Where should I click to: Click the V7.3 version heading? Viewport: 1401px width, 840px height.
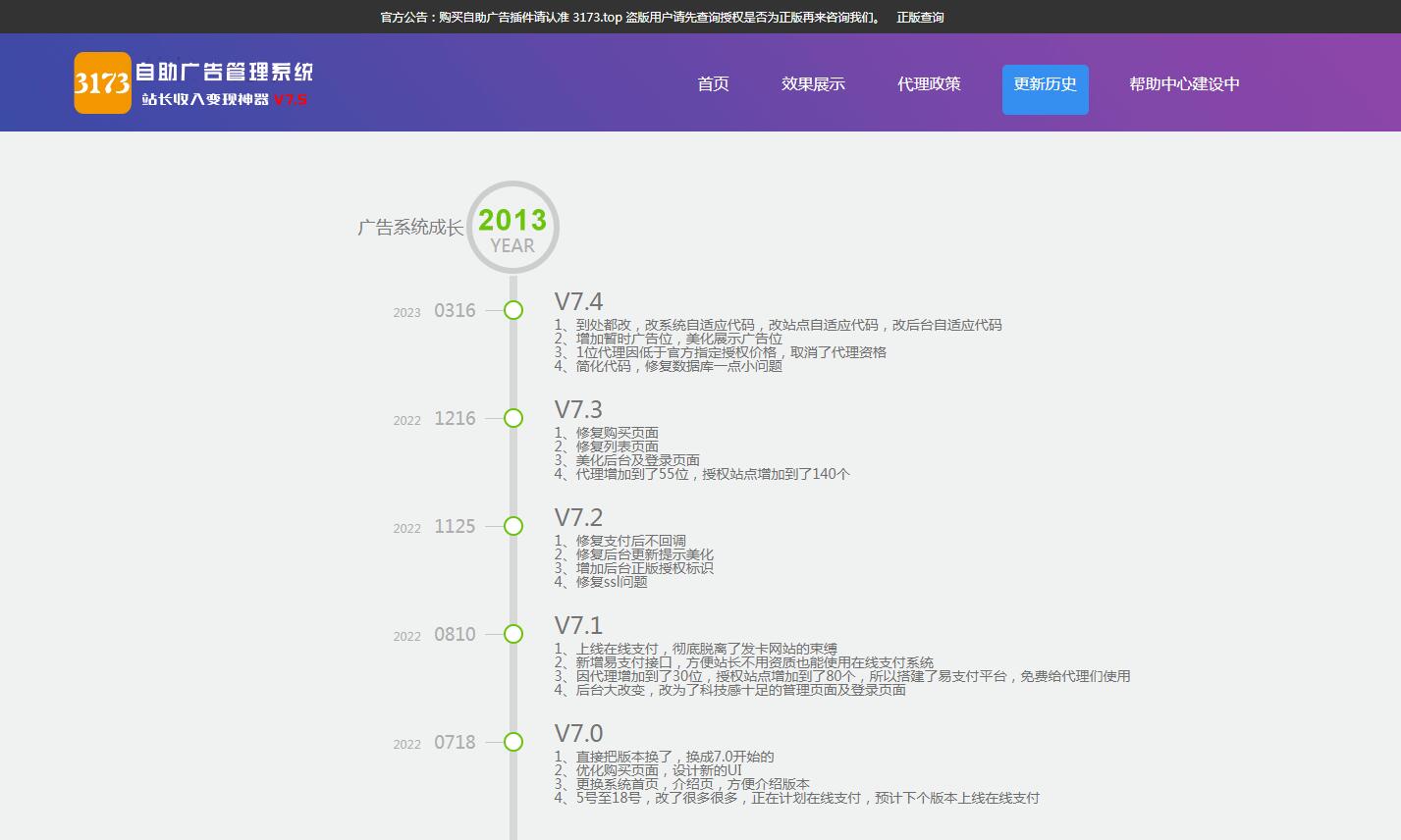coord(578,409)
